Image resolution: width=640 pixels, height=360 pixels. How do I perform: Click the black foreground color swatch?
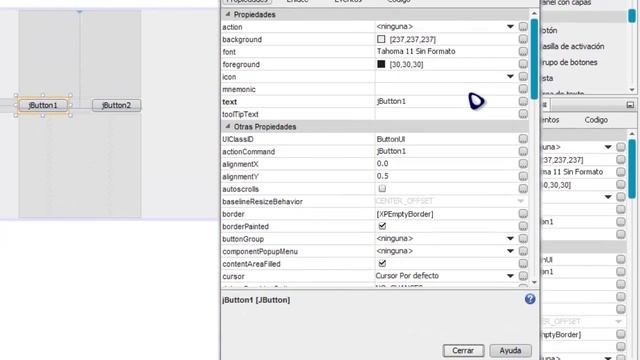pos(381,64)
